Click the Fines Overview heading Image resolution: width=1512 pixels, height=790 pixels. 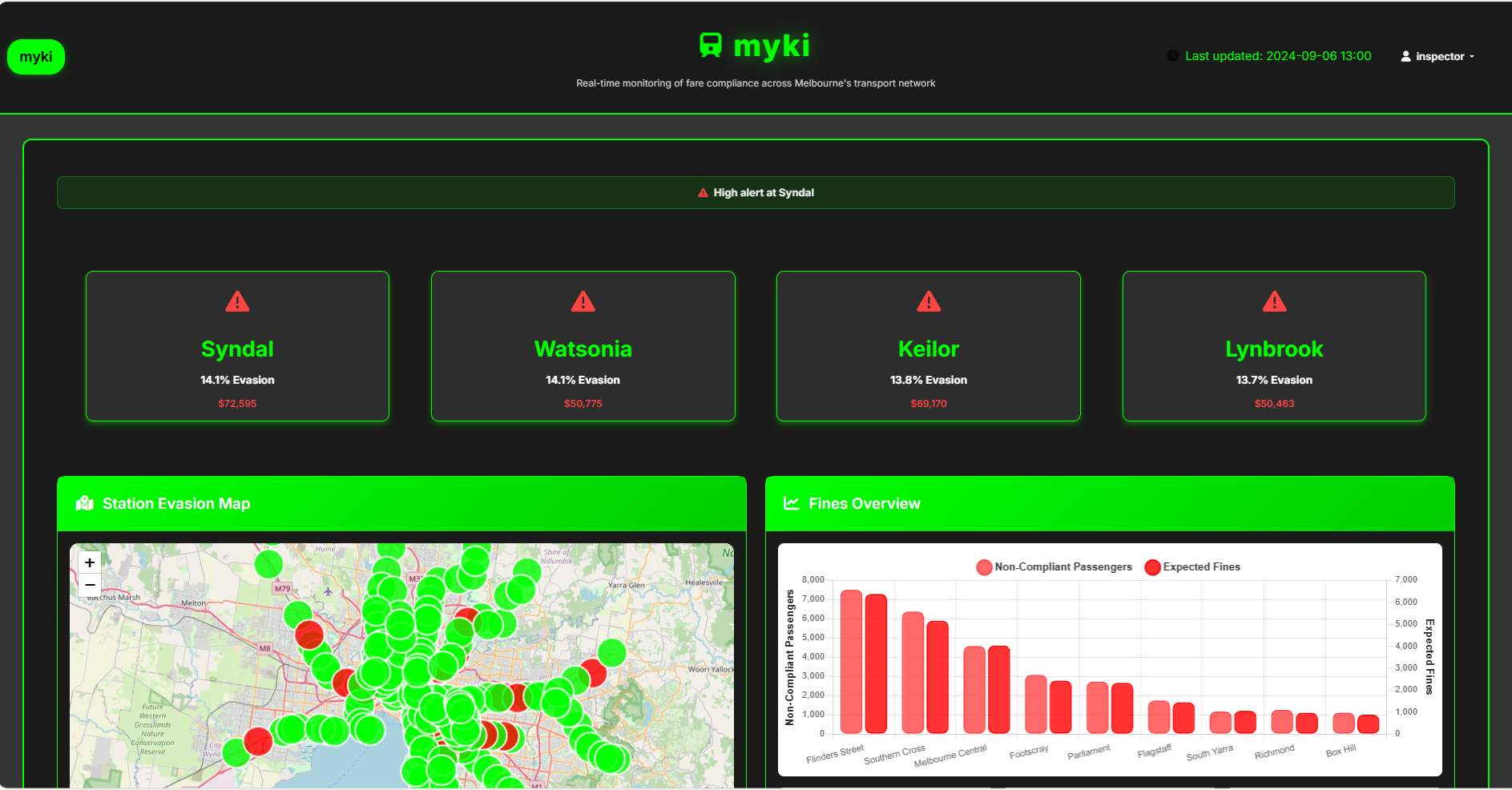click(x=865, y=504)
